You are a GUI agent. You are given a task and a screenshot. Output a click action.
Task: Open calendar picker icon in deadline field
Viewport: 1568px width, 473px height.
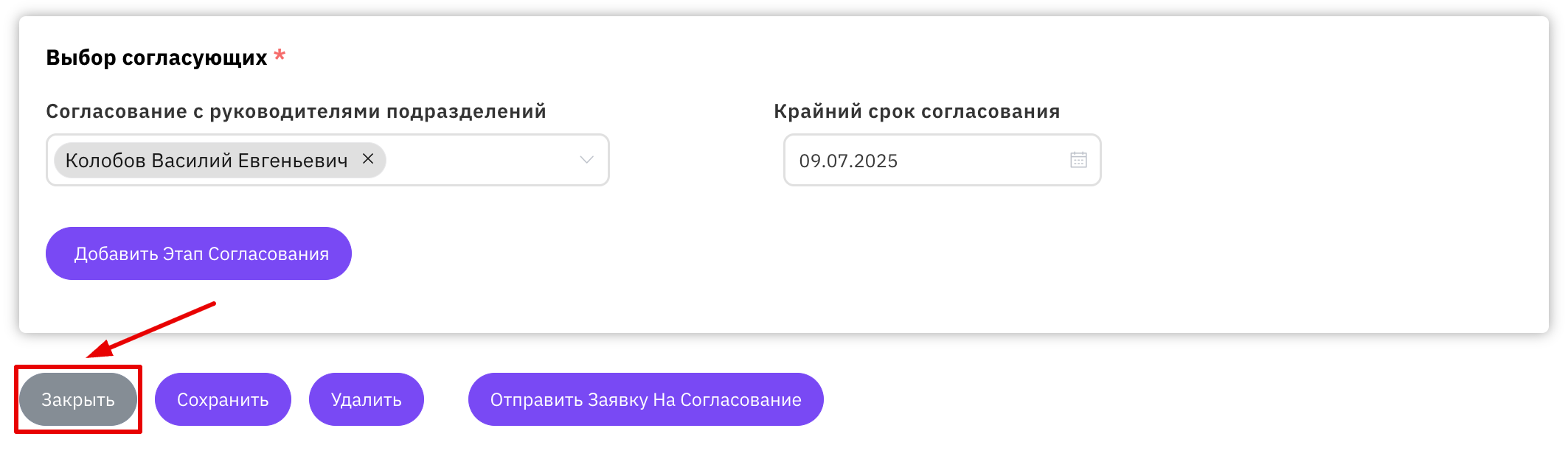click(1078, 160)
